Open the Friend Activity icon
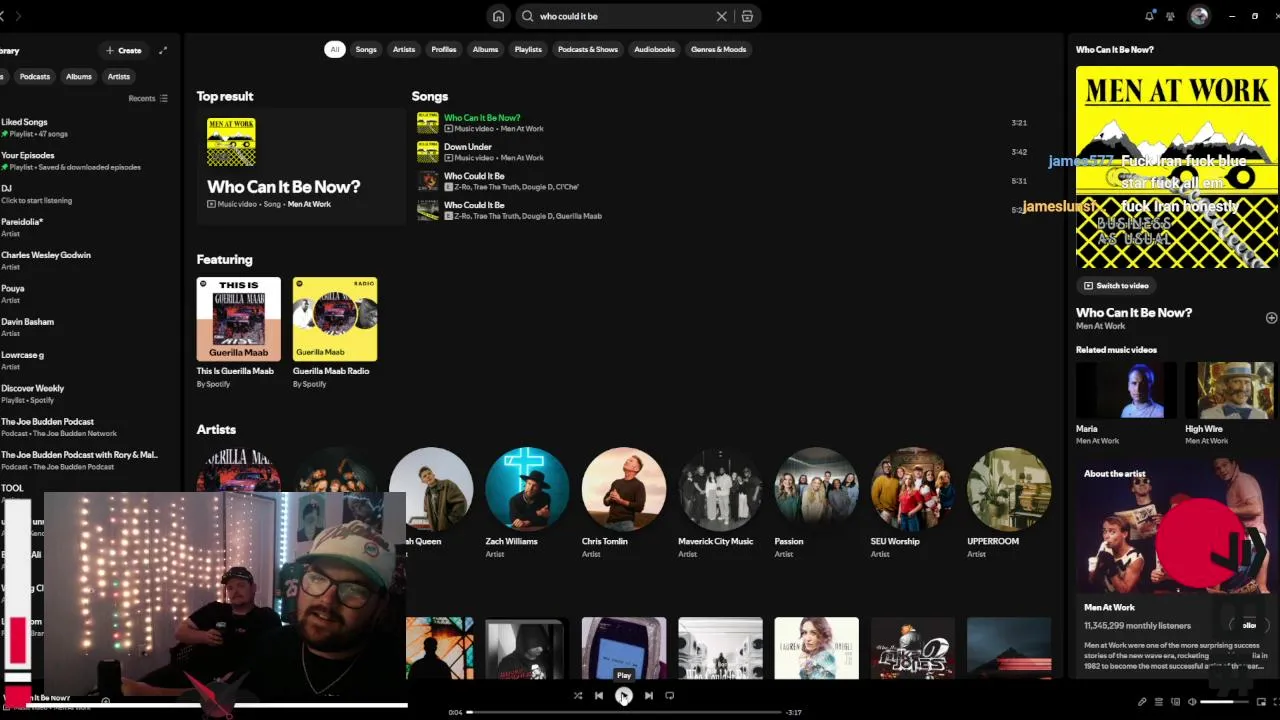This screenshot has width=1280, height=720. tap(1170, 16)
